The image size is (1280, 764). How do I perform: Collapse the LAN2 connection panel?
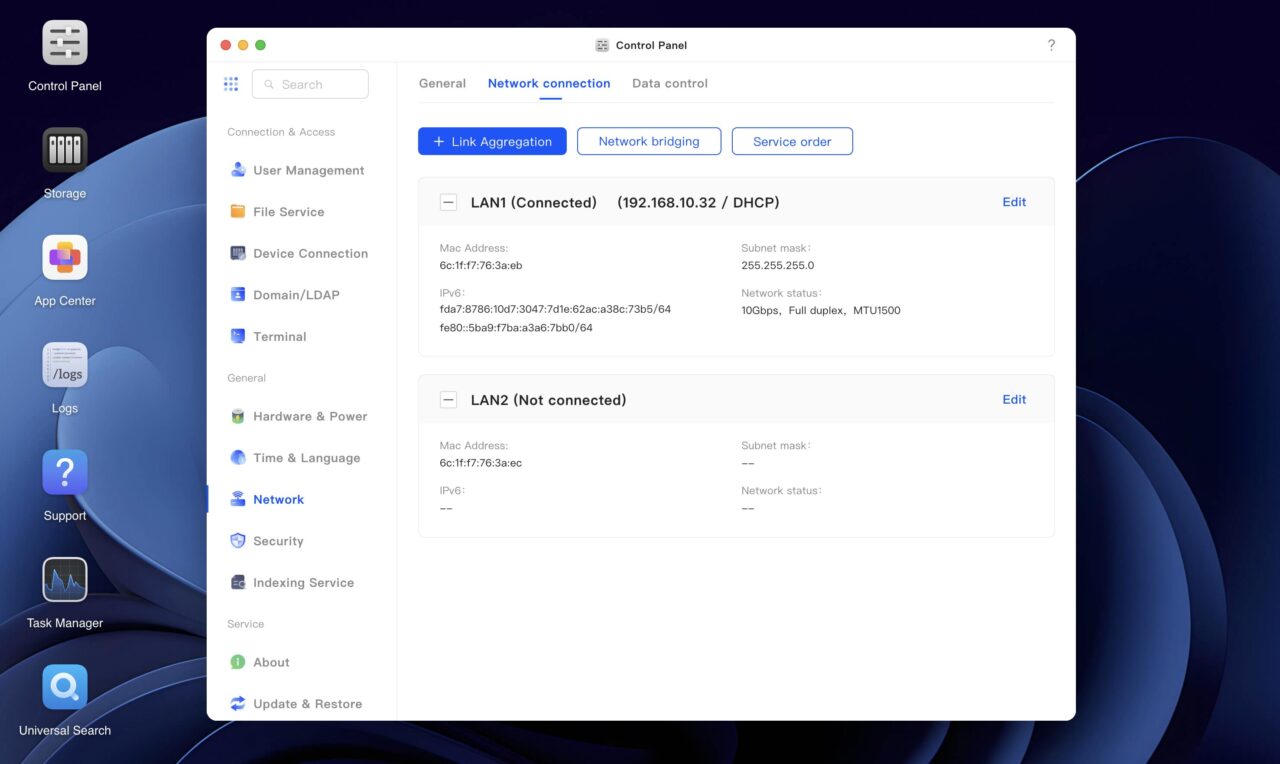[448, 400]
